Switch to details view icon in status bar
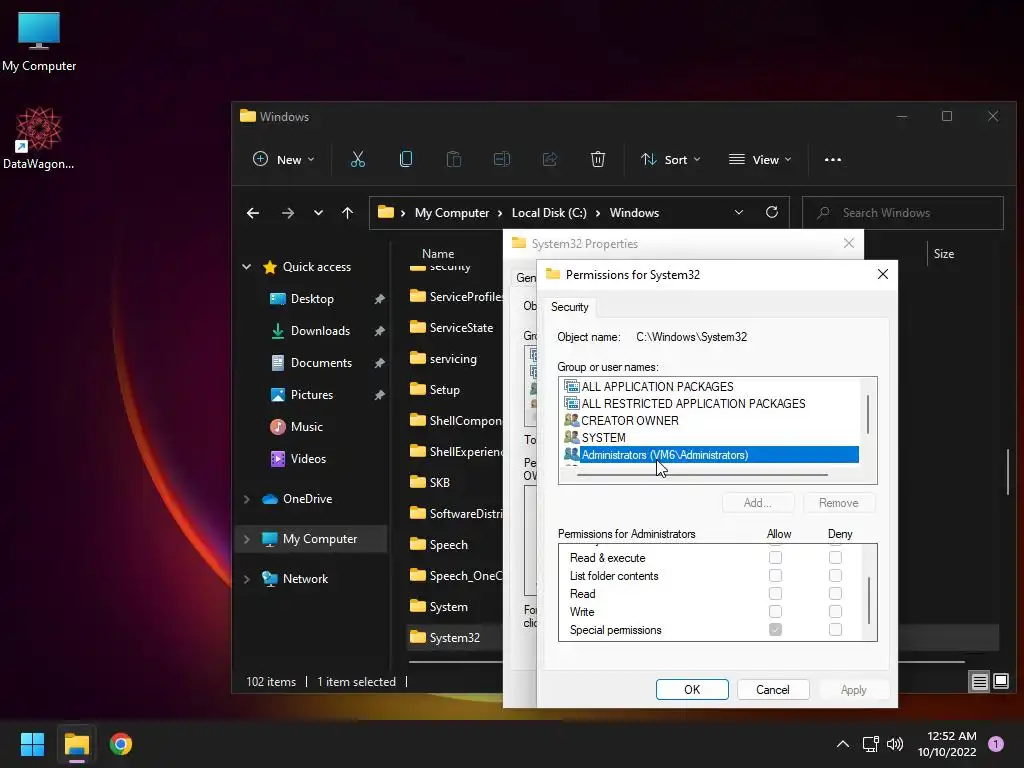Screen dimensions: 1024x768 coord(980,682)
